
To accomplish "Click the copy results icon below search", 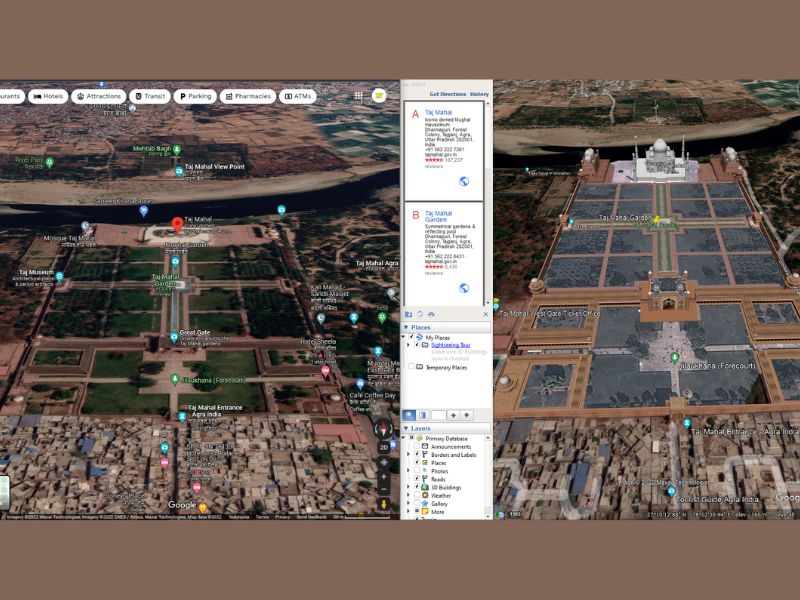I will coord(420,314).
